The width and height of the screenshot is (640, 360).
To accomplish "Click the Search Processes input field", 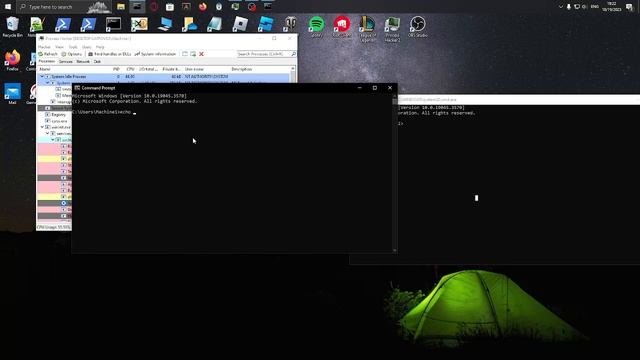I will click(x=263, y=54).
